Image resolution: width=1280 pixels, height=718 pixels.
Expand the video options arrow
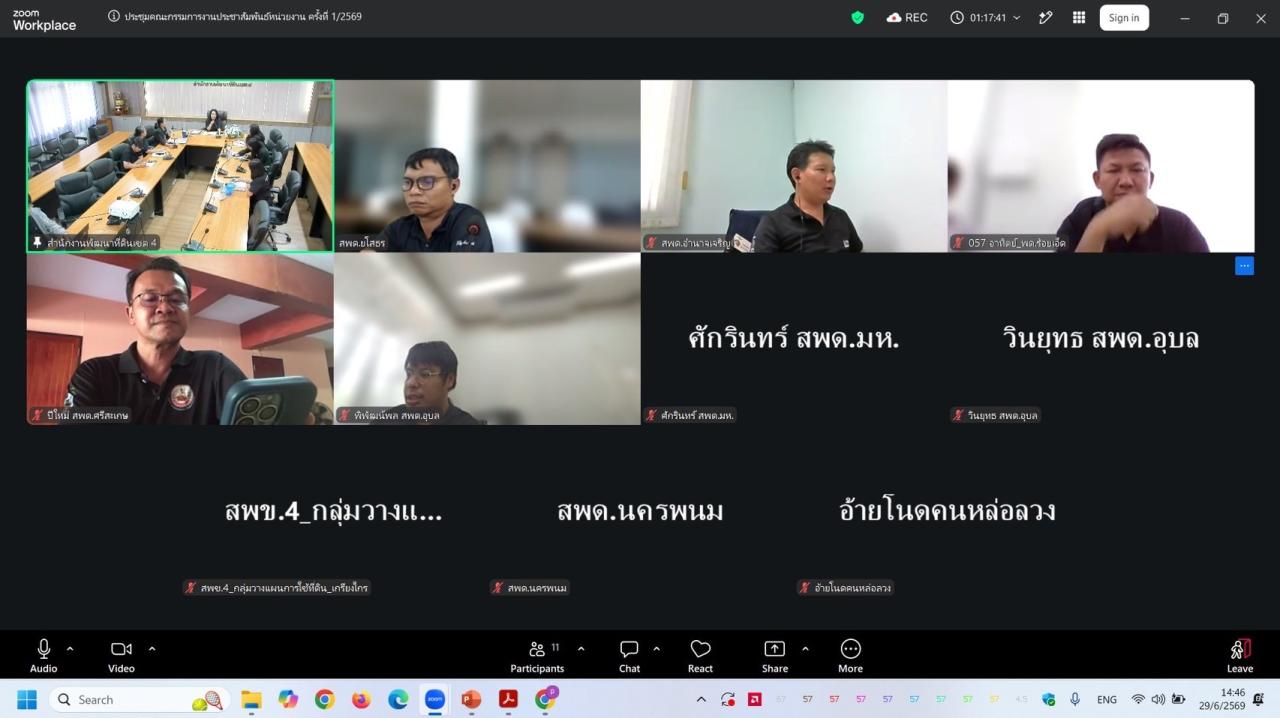(x=152, y=648)
